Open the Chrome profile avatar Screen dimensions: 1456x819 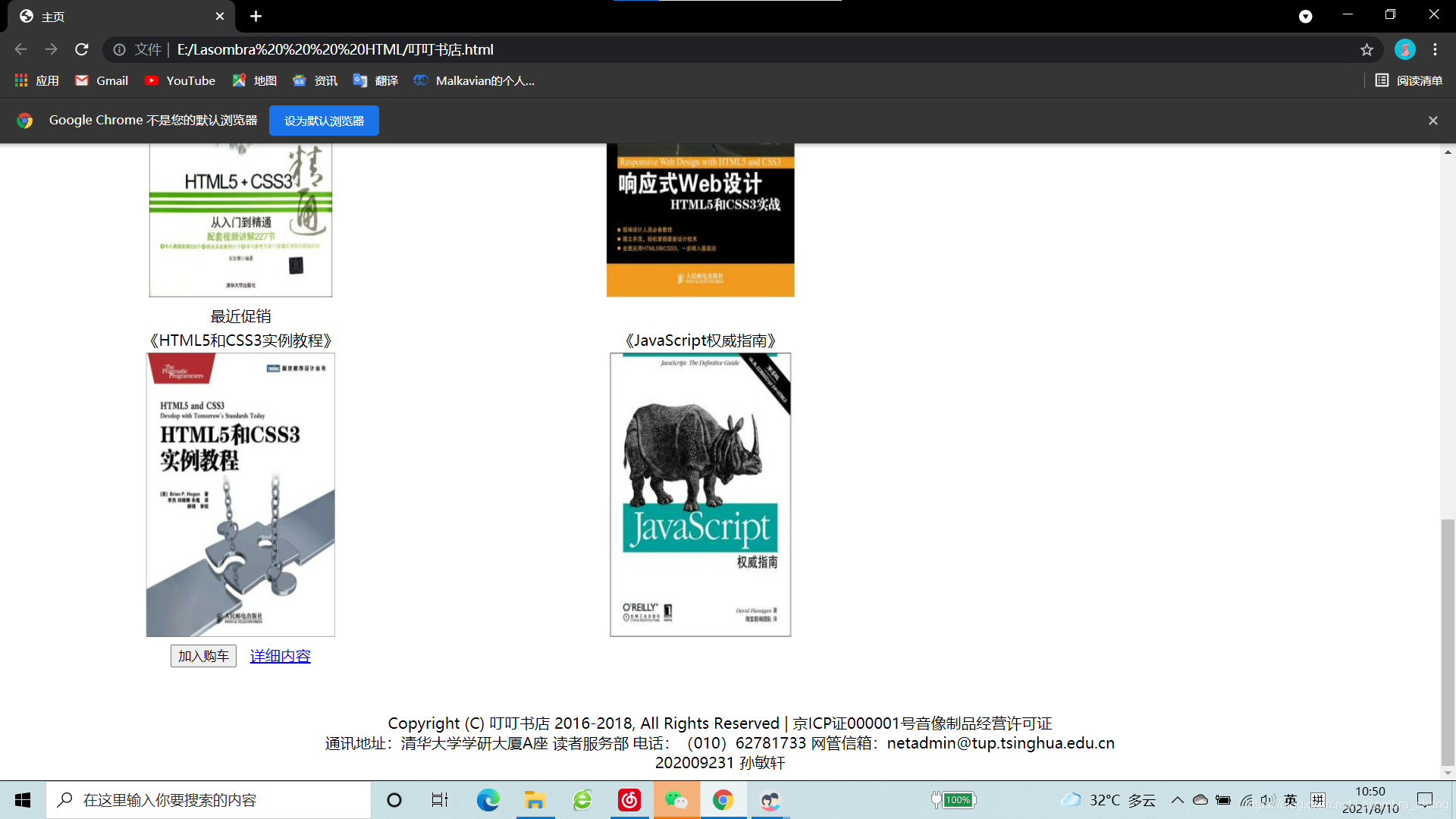coord(1404,49)
